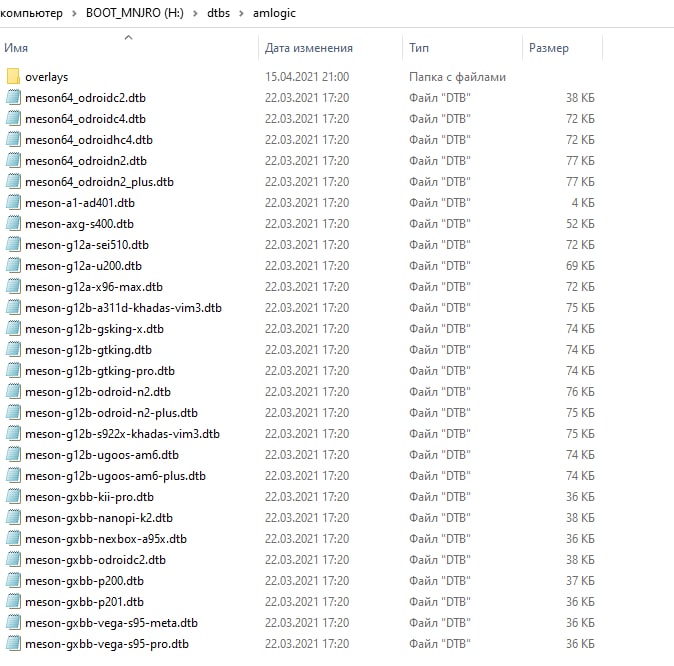Select icon of meson-g12a-sei510.dtb
The width and height of the screenshot is (674, 666).
pyautogui.click(x=13, y=245)
